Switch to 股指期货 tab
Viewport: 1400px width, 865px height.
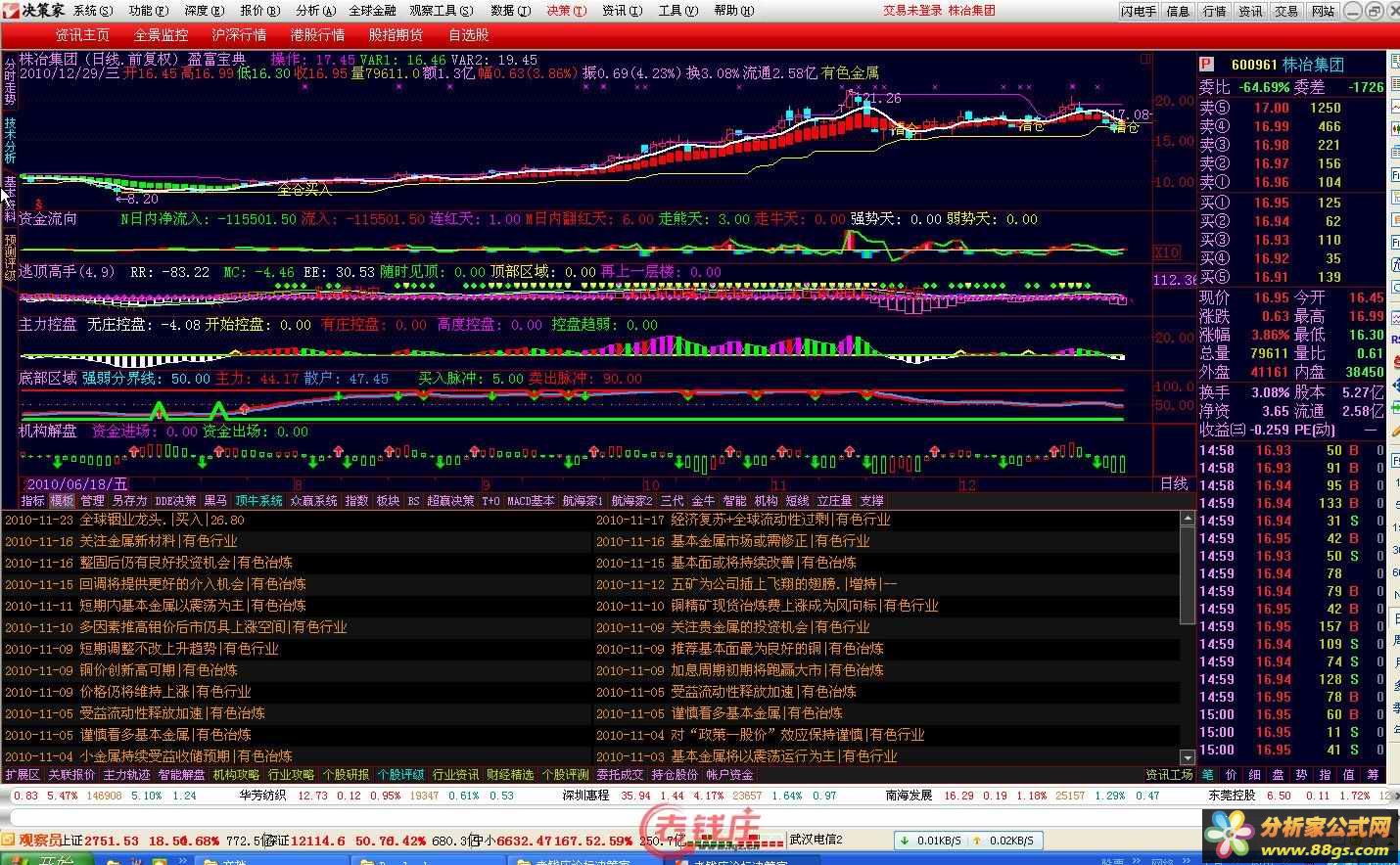pos(397,35)
